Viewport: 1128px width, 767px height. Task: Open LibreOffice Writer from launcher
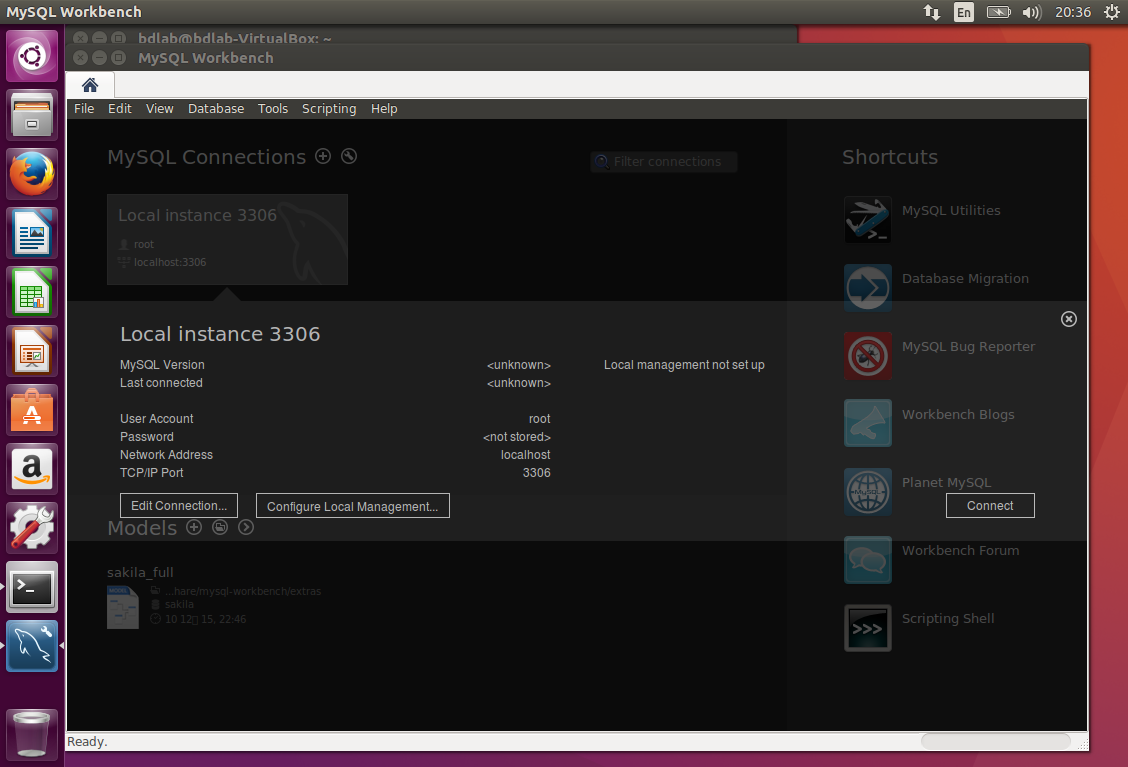pos(32,233)
